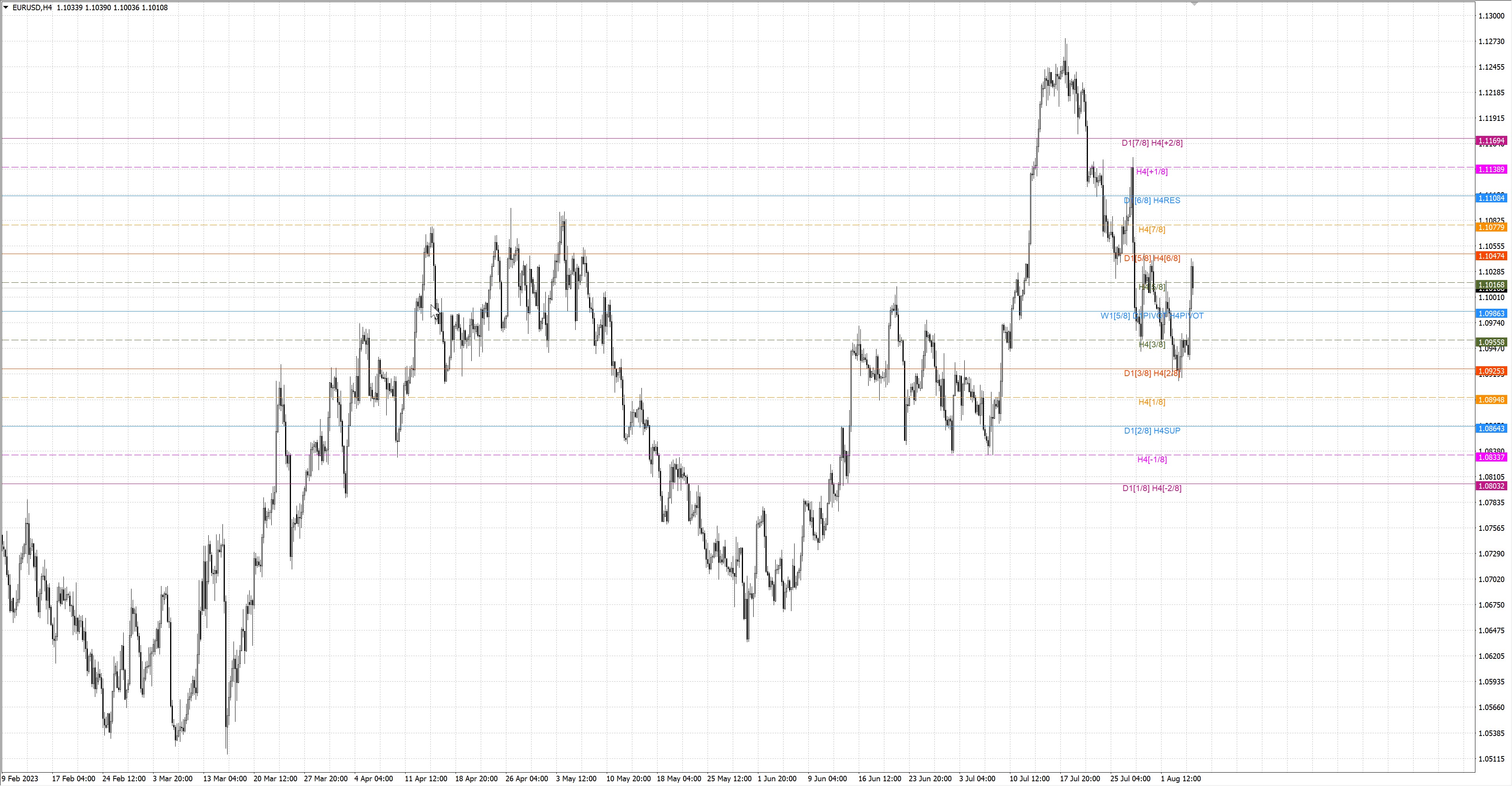Click the purple 1.08032 price tag

[1491, 486]
